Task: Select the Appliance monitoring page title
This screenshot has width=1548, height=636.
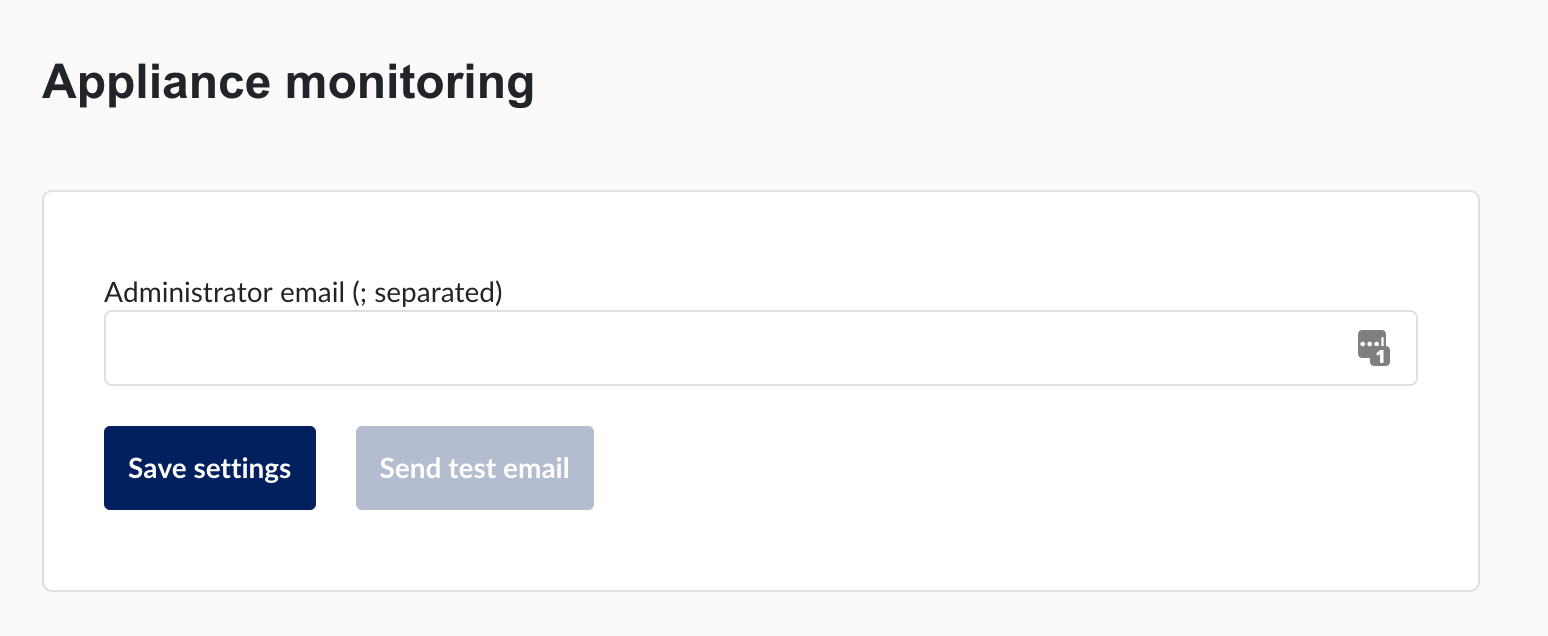Action: tap(288, 81)
